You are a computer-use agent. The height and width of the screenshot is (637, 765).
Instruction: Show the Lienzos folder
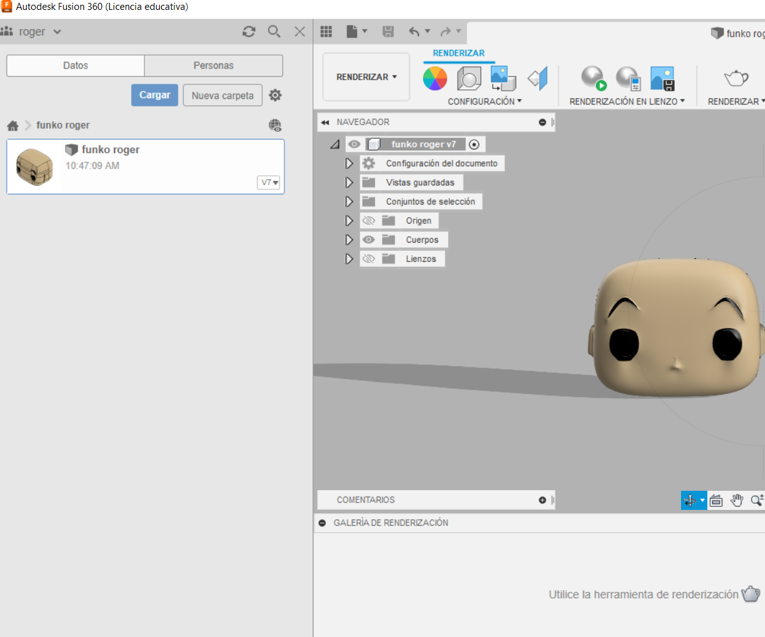coord(369,259)
